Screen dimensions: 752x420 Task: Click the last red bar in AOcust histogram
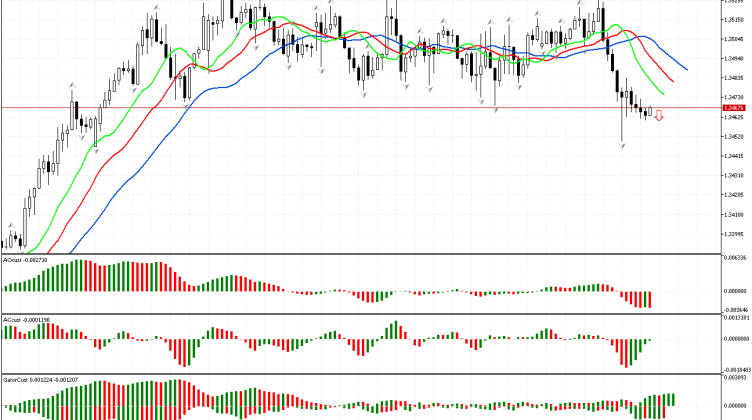[650, 299]
